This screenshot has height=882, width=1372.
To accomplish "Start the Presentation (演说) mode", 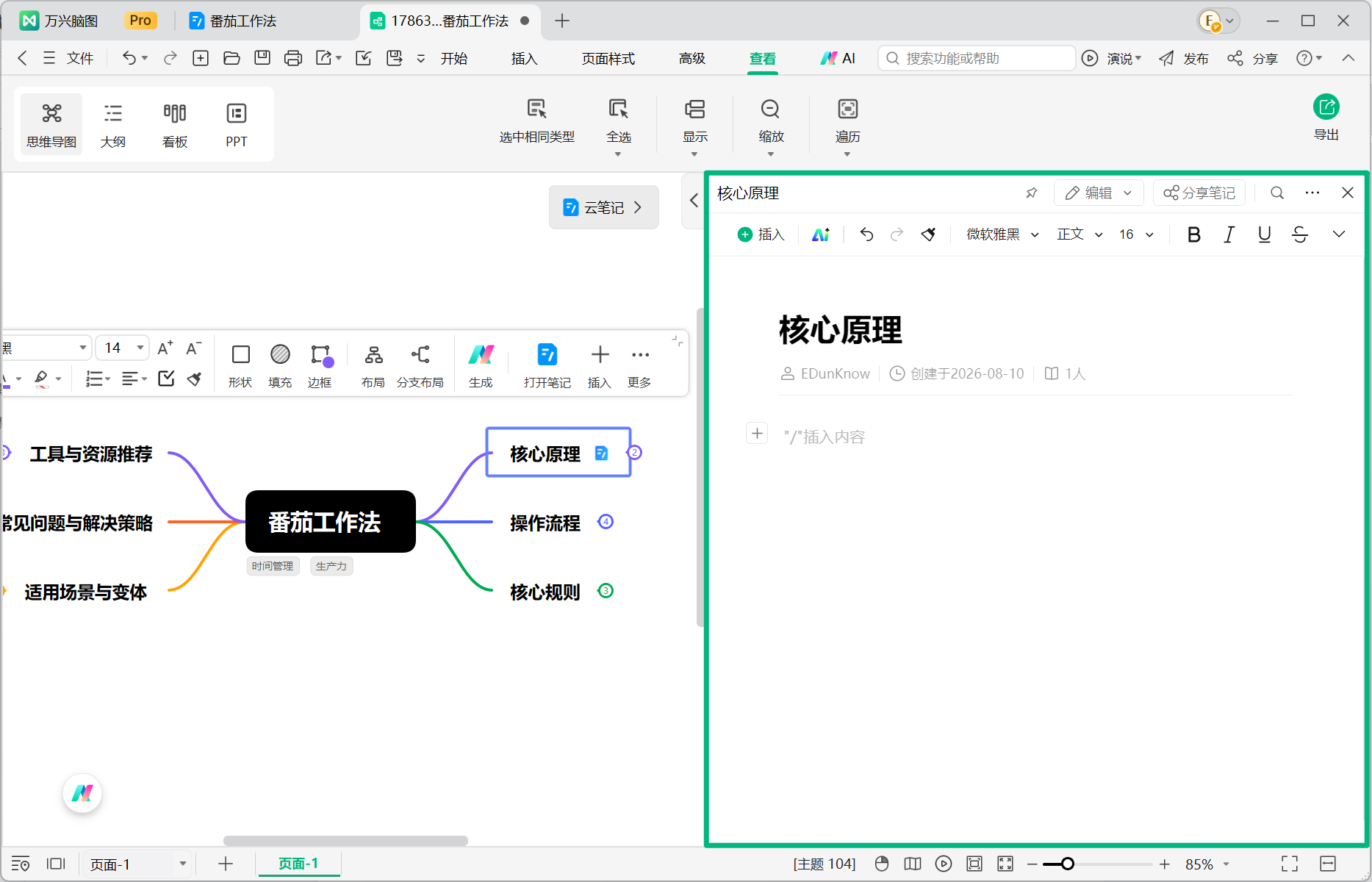I will [1111, 58].
